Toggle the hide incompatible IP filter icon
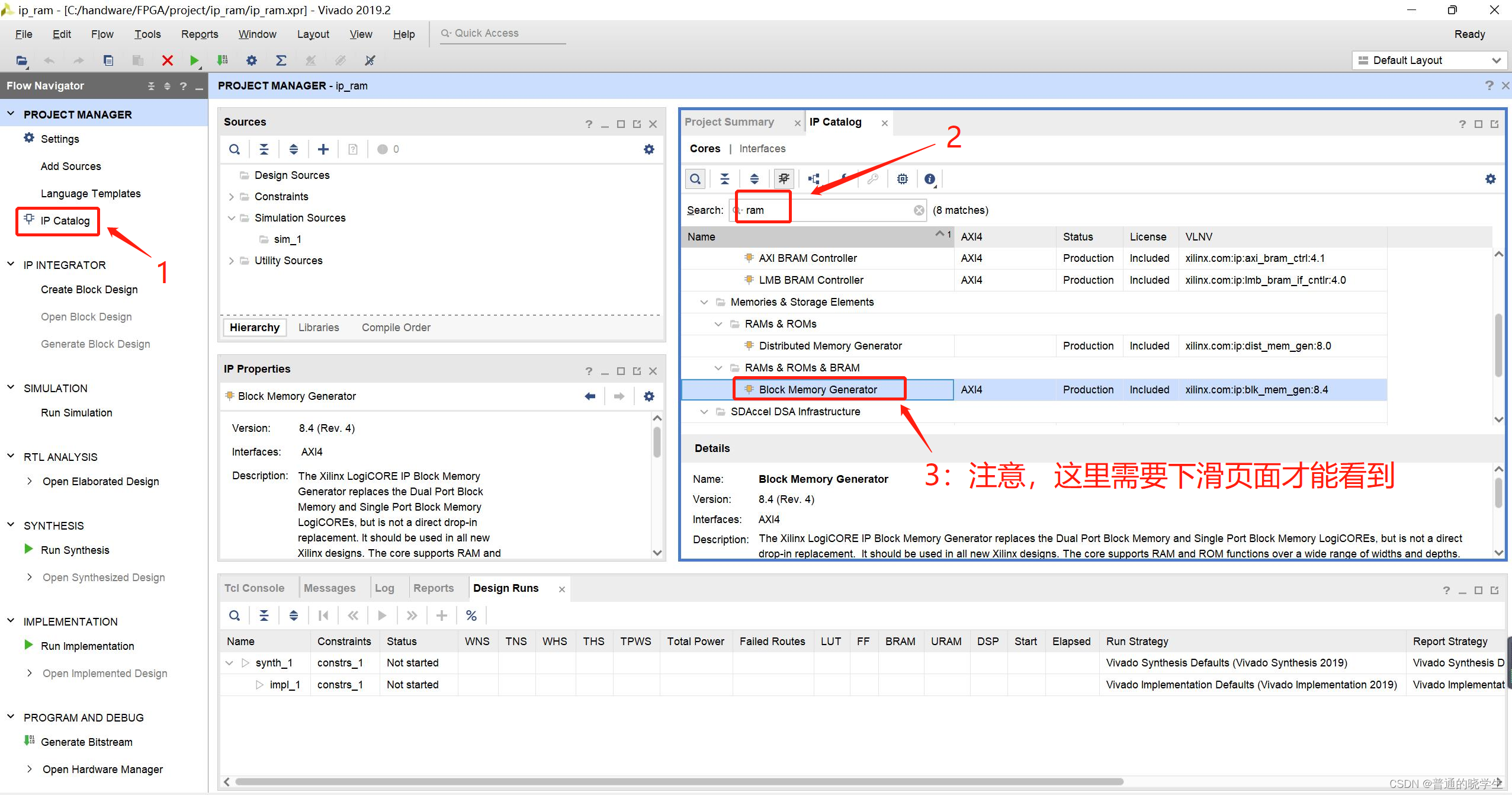This screenshot has width=1512, height=795. point(784,179)
